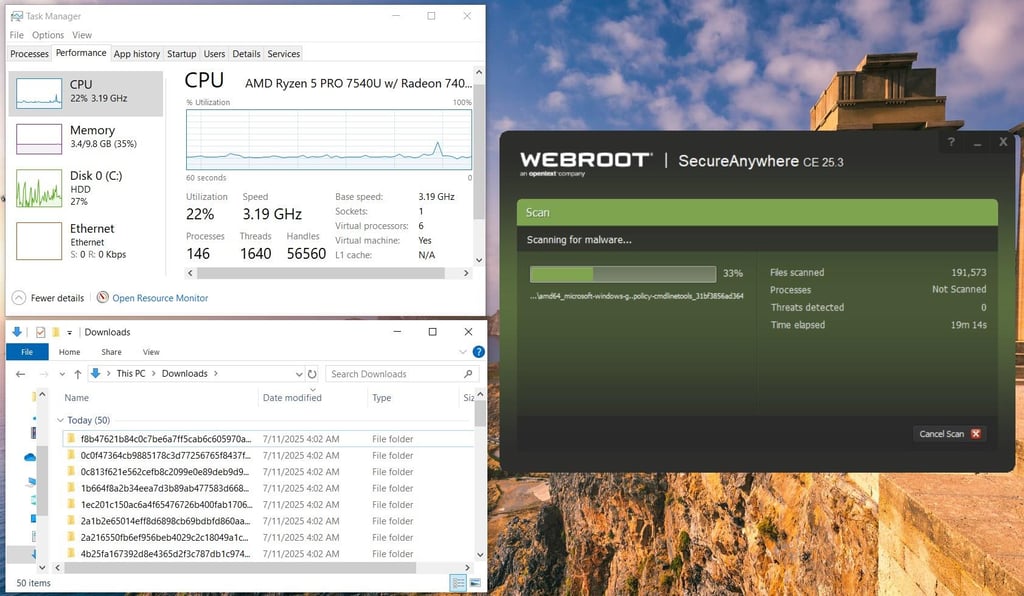Click the red X icon on Cancel Scan
The height and width of the screenshot is (596, 1024).
click(x=976, y=433)
